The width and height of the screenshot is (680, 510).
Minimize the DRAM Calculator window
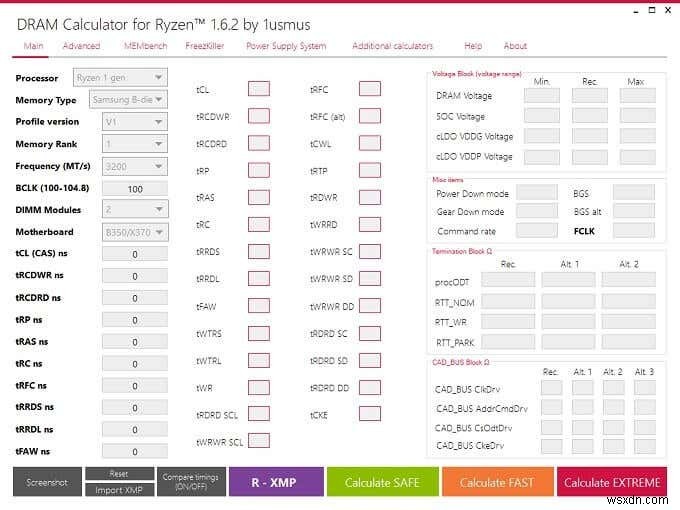coord(636,11)
